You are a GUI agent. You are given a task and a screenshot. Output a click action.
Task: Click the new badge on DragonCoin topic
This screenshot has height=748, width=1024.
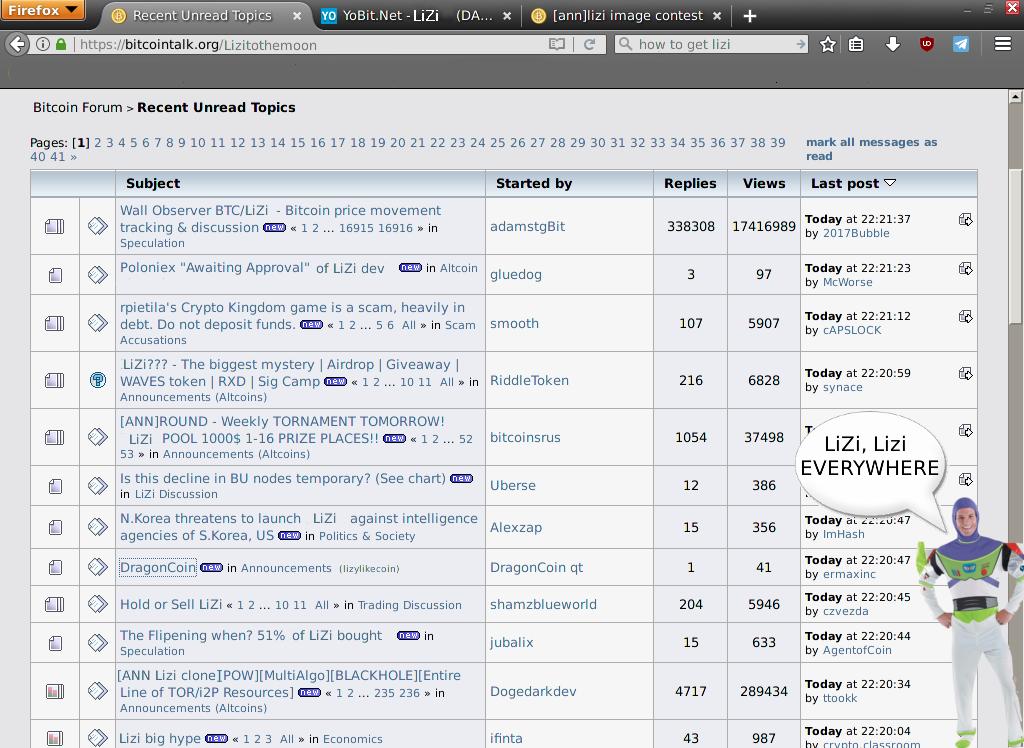pos(211,567)
